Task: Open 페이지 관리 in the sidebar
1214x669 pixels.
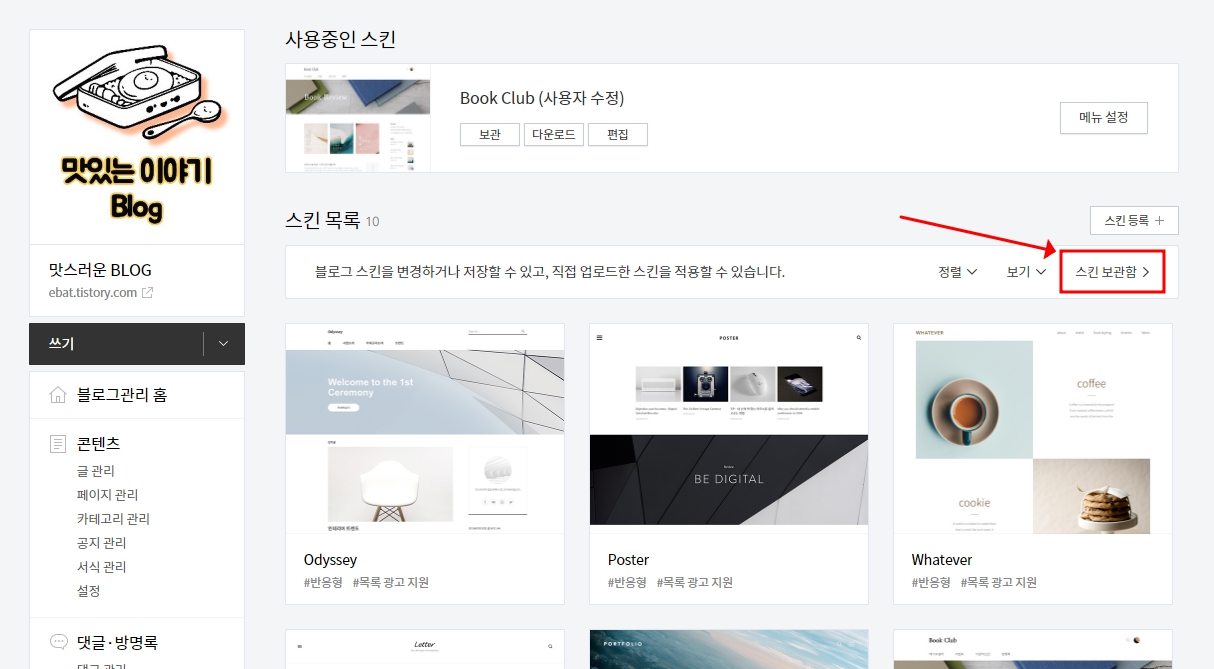Action: 108,495
